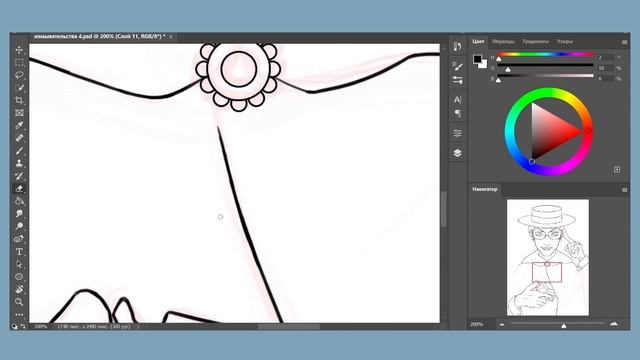This screenshot has width=640, height=360.
Task: Click the saturation slider bar
Action: 545,65
